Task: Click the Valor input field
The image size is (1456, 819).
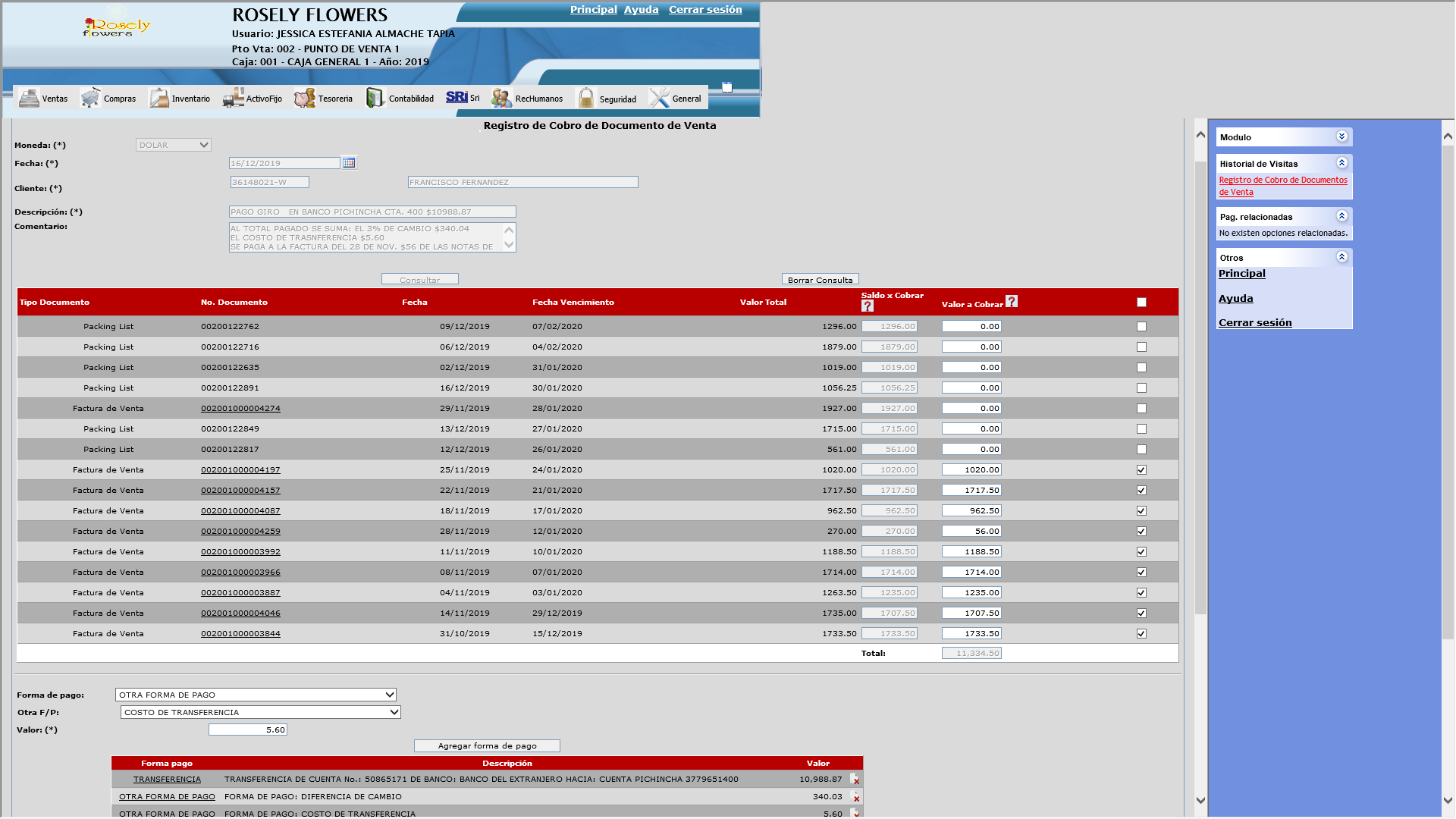Action: click(x=247, y=730)
